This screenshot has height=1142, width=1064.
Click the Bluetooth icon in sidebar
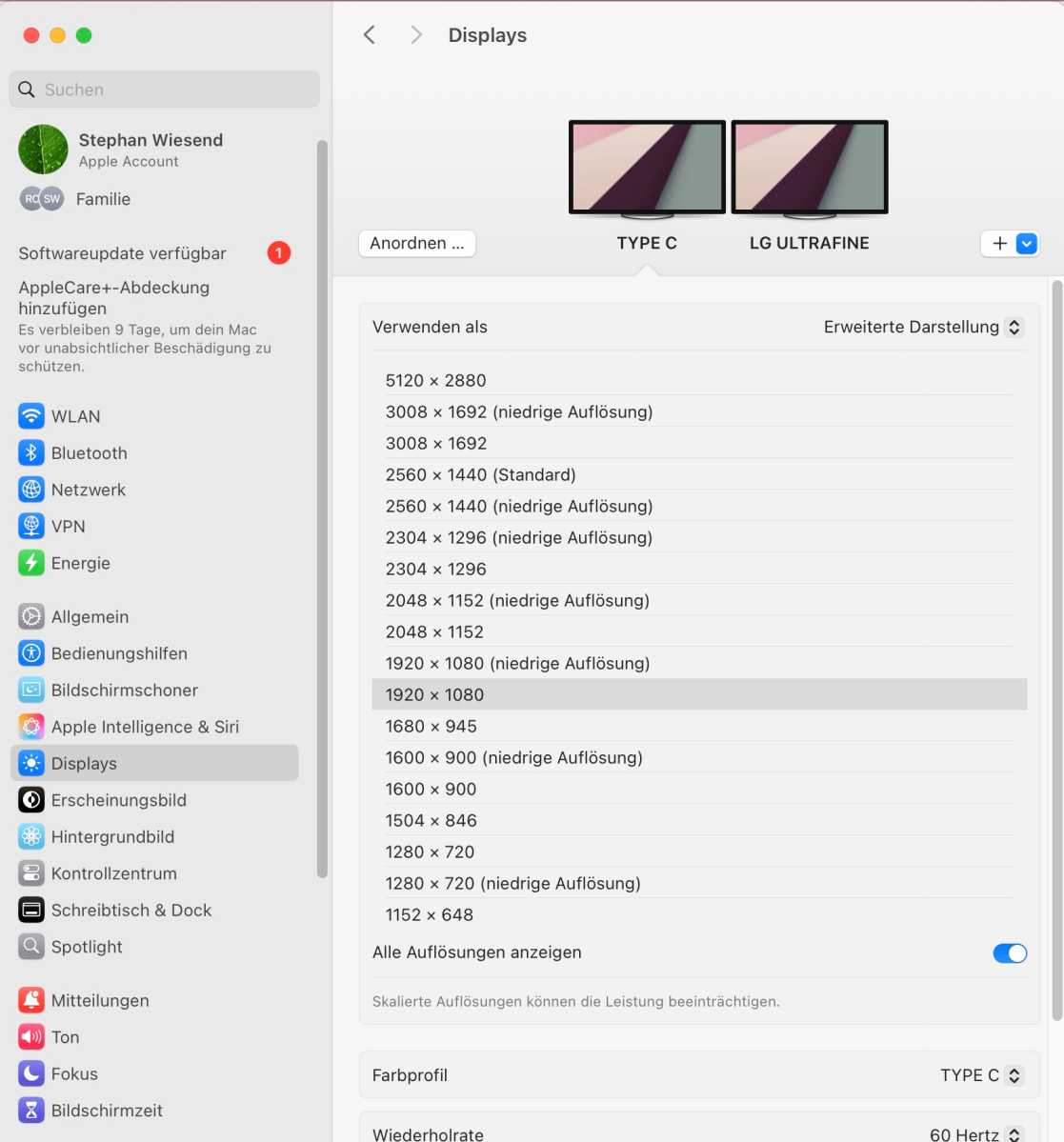31,453
